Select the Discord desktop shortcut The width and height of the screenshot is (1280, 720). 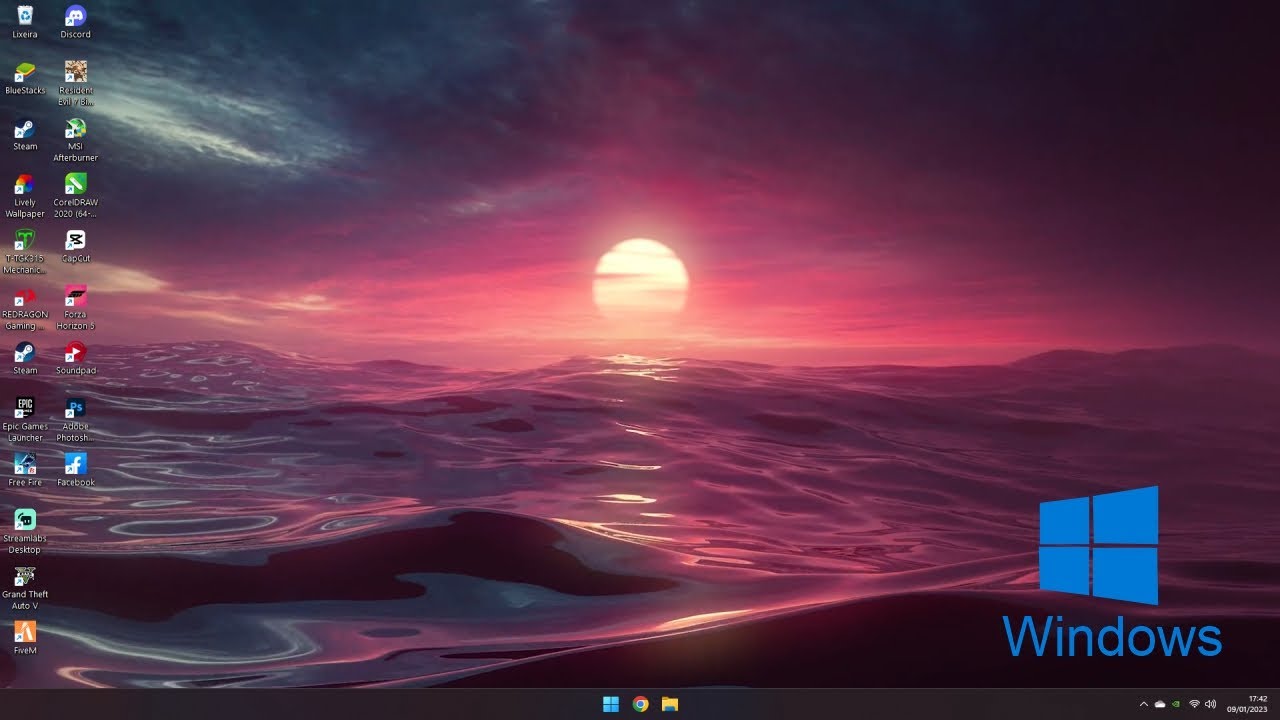tap(75, 21)
